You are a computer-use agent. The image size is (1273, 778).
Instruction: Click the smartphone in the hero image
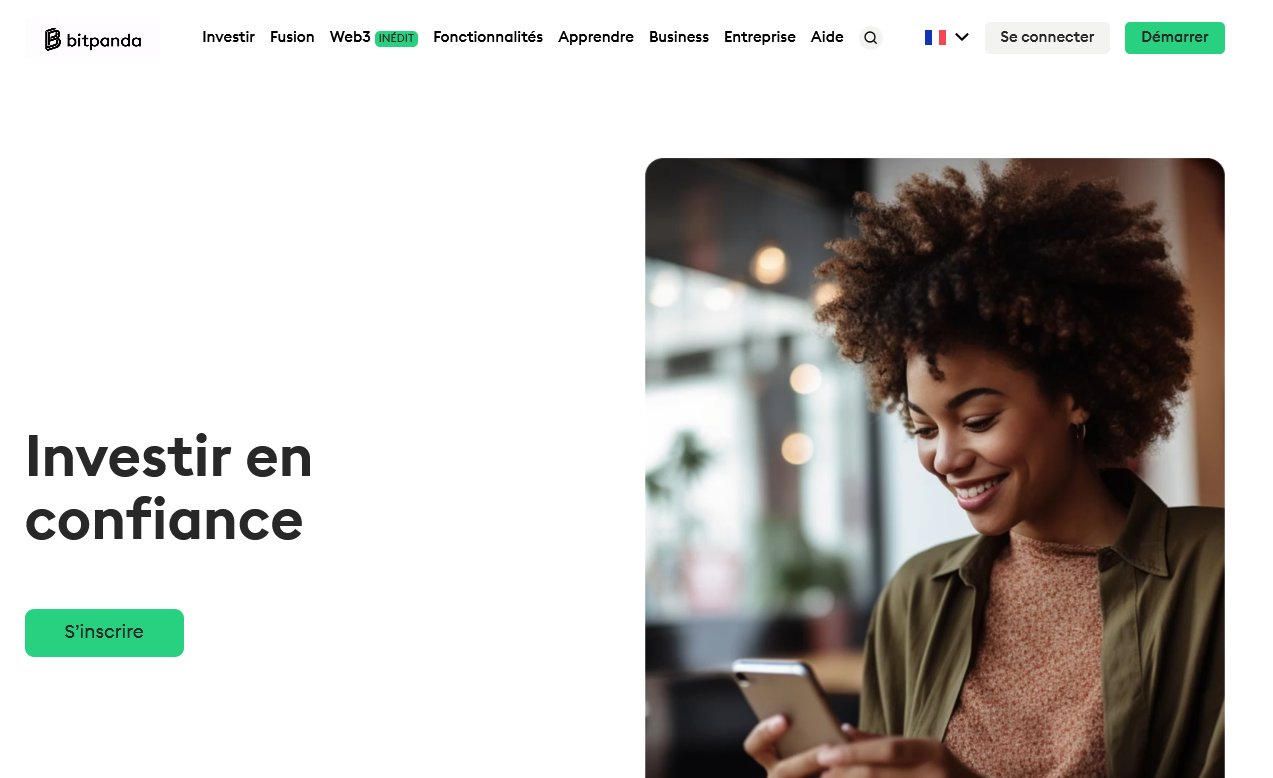[790, 708]
